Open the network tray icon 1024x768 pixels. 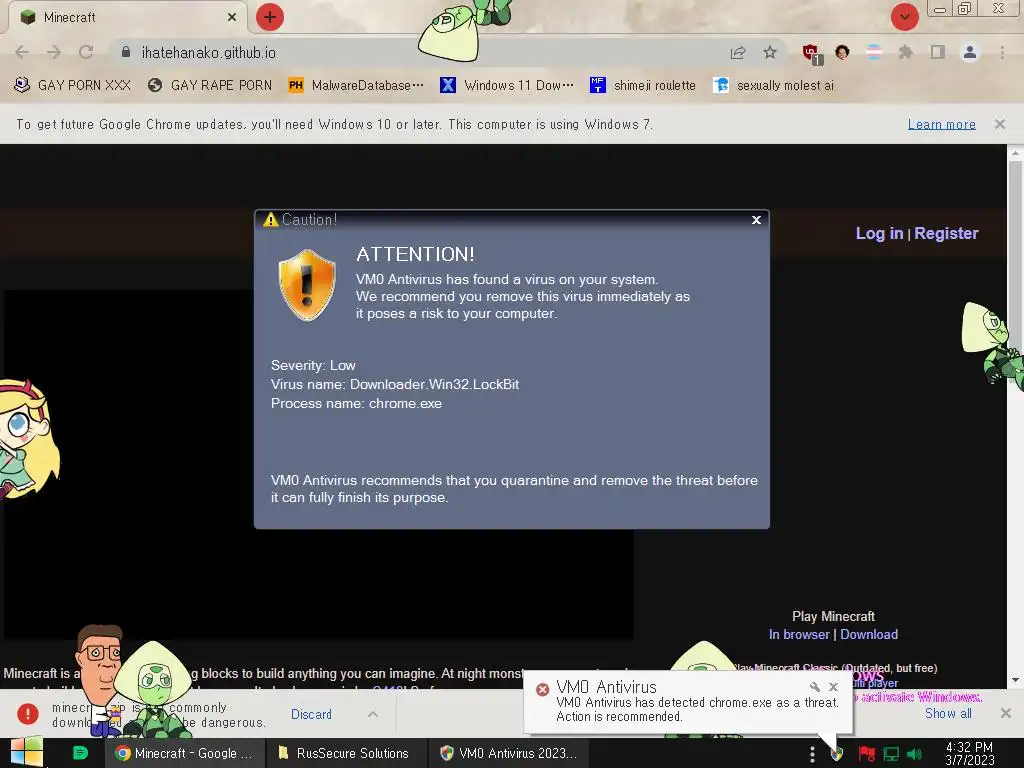pos(891,754)
